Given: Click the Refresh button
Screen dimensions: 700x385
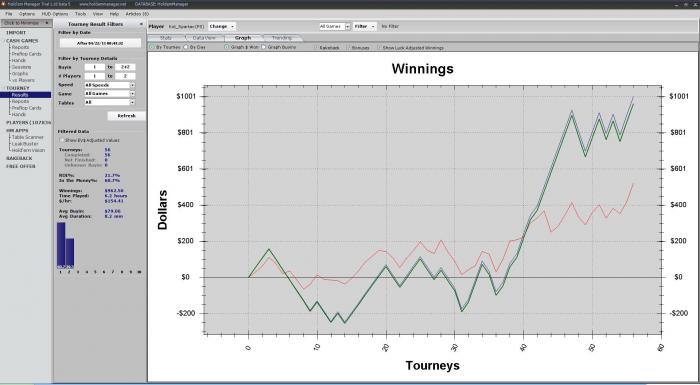Looking at the screenshot, I should [x=126, y=116].
